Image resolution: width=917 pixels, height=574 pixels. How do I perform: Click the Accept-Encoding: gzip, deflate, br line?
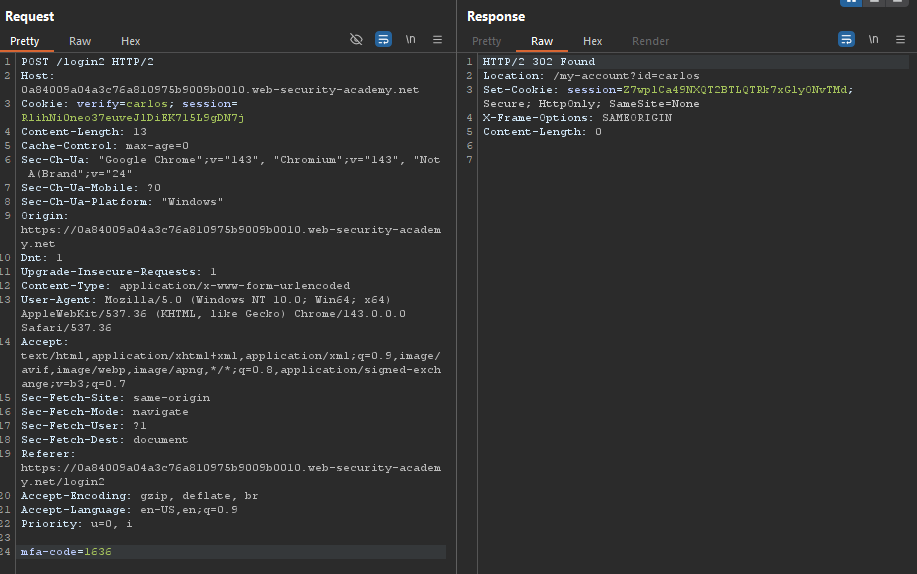140,496
